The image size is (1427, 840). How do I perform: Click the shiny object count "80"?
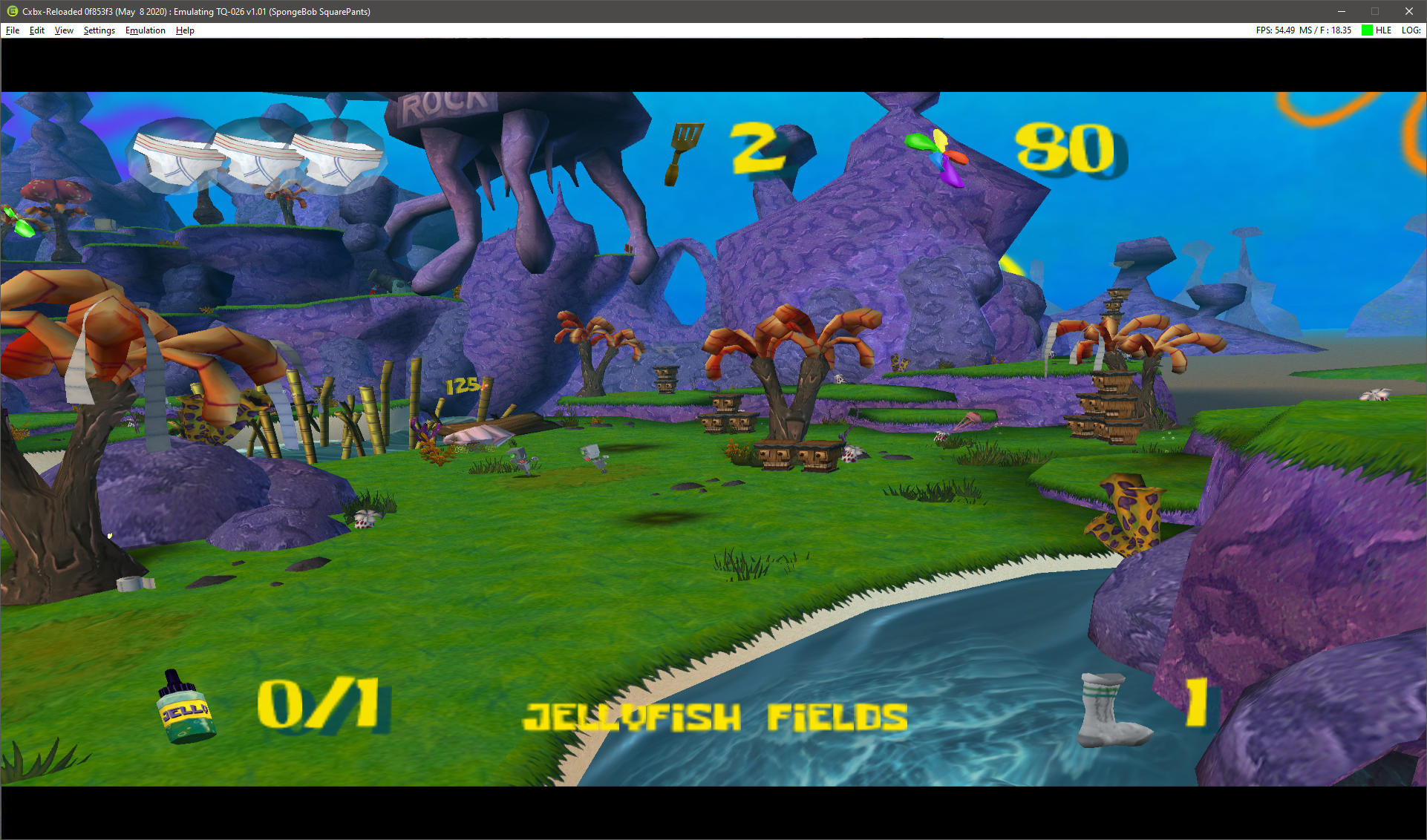[1066, 149]
